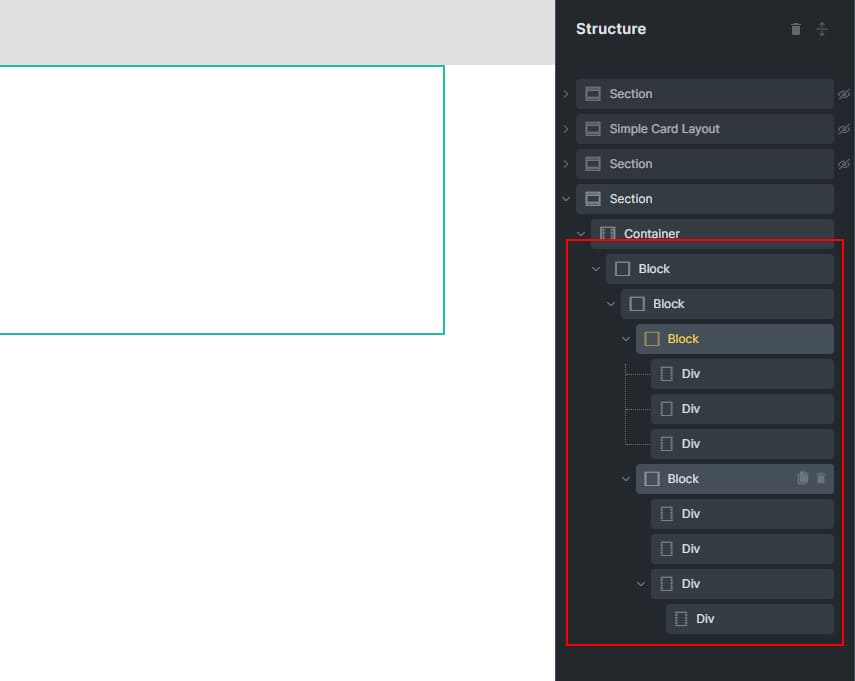Collapse the Block showing copy and delete icons
The height and width of the screenshot is (681, 855).
[x=625, y=479]
